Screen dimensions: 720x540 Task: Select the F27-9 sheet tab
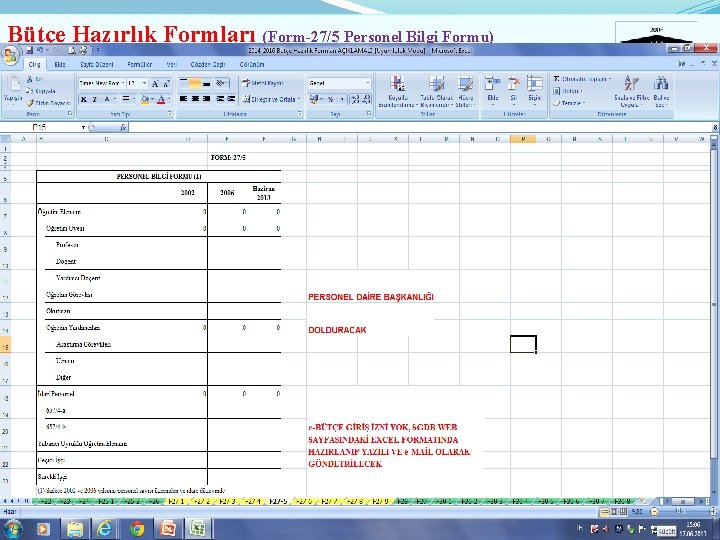coord(381,501)
